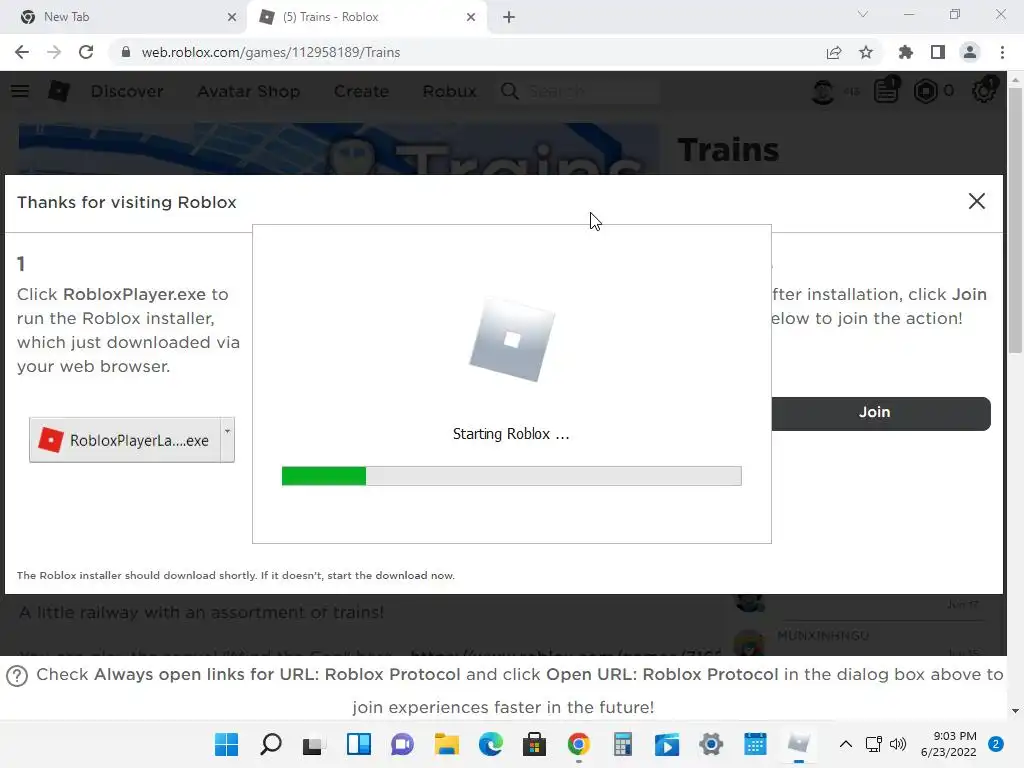The height and width of the screenshot is (768, 1024).
Task: Reload the Roblox Trains page
Action: [86, 52]
